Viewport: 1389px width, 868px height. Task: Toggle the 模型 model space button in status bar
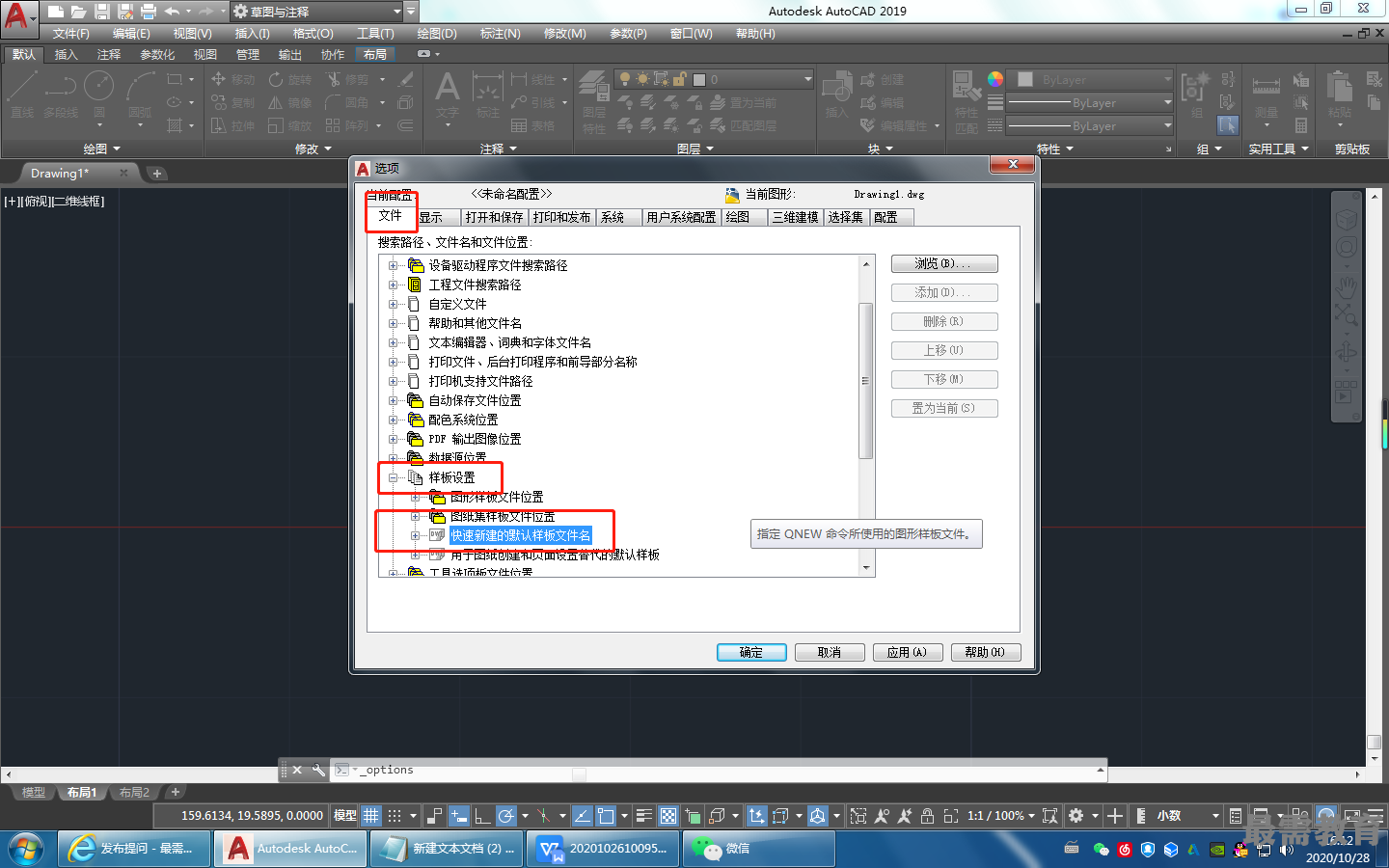click(x=345, y=816)
